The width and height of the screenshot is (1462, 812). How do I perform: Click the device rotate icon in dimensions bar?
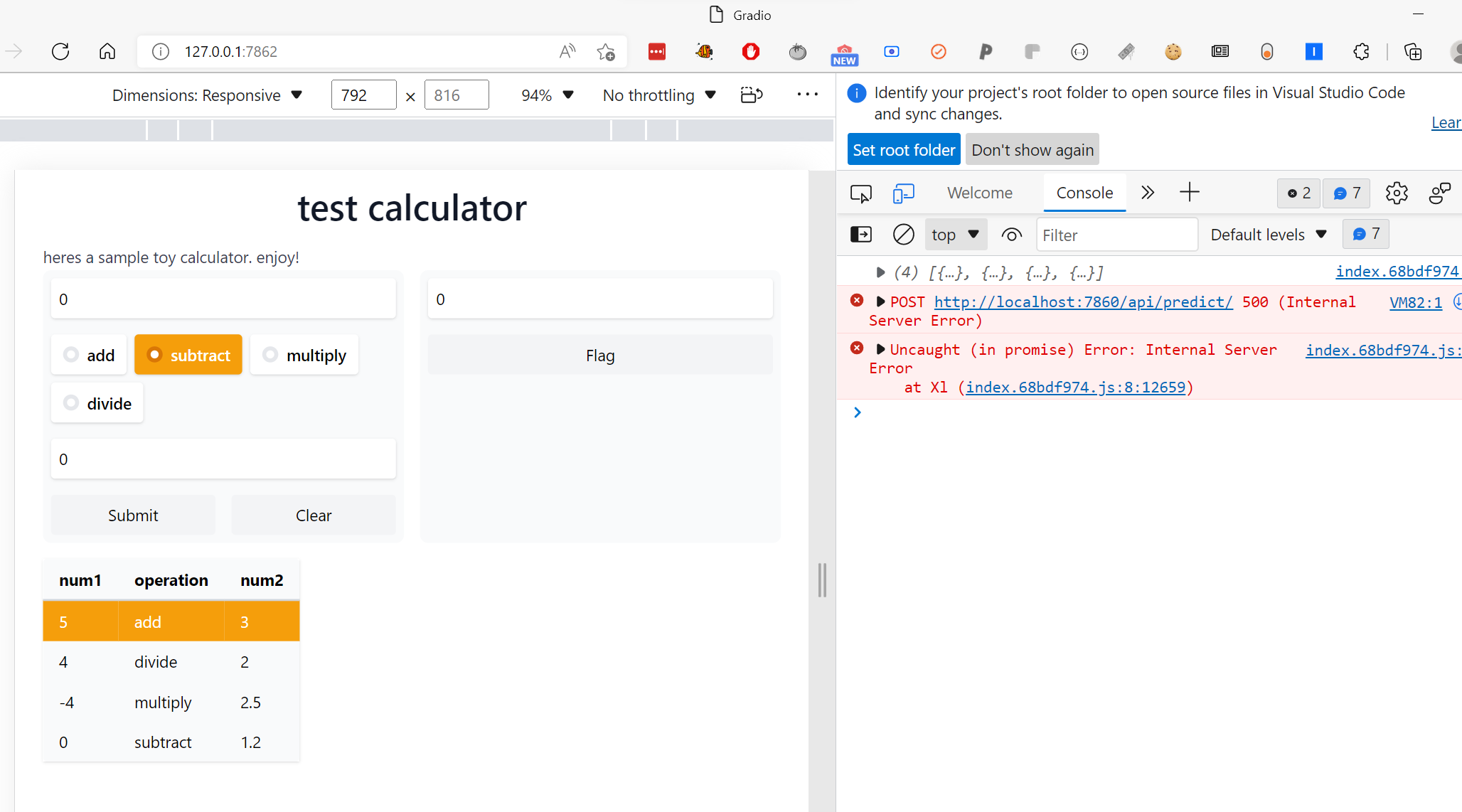click(x=752, y=95)
